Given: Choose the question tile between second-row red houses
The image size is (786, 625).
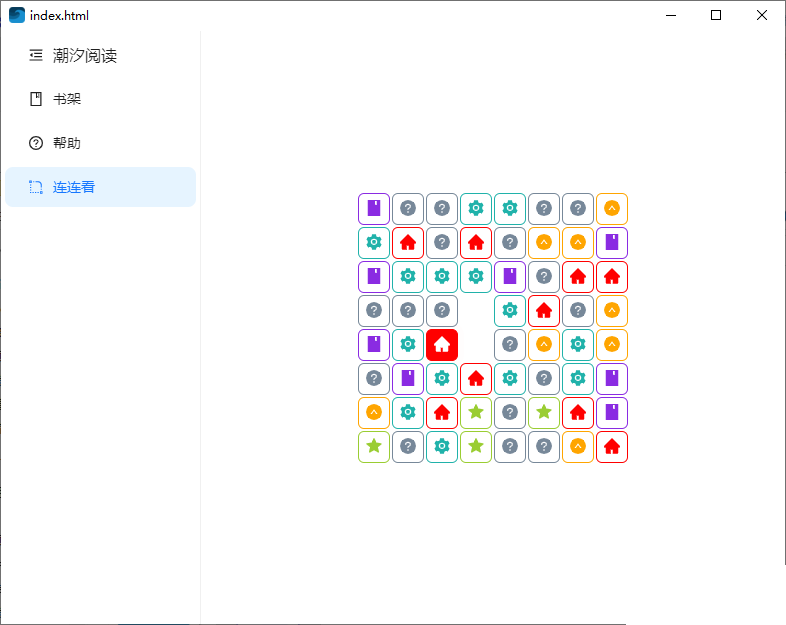Looking at the screenshot, I should point(442,243).
